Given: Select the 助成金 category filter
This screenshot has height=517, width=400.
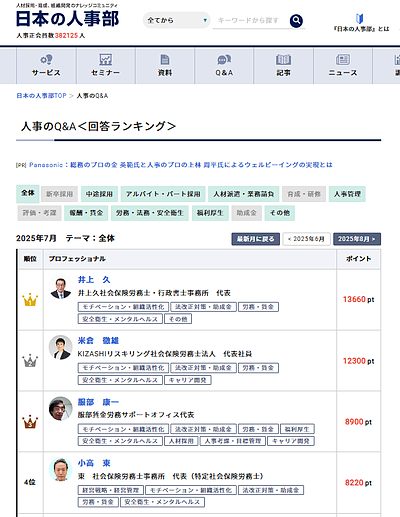Looking at the screenshot, I should pyautogui.click(x=246, y=213).
